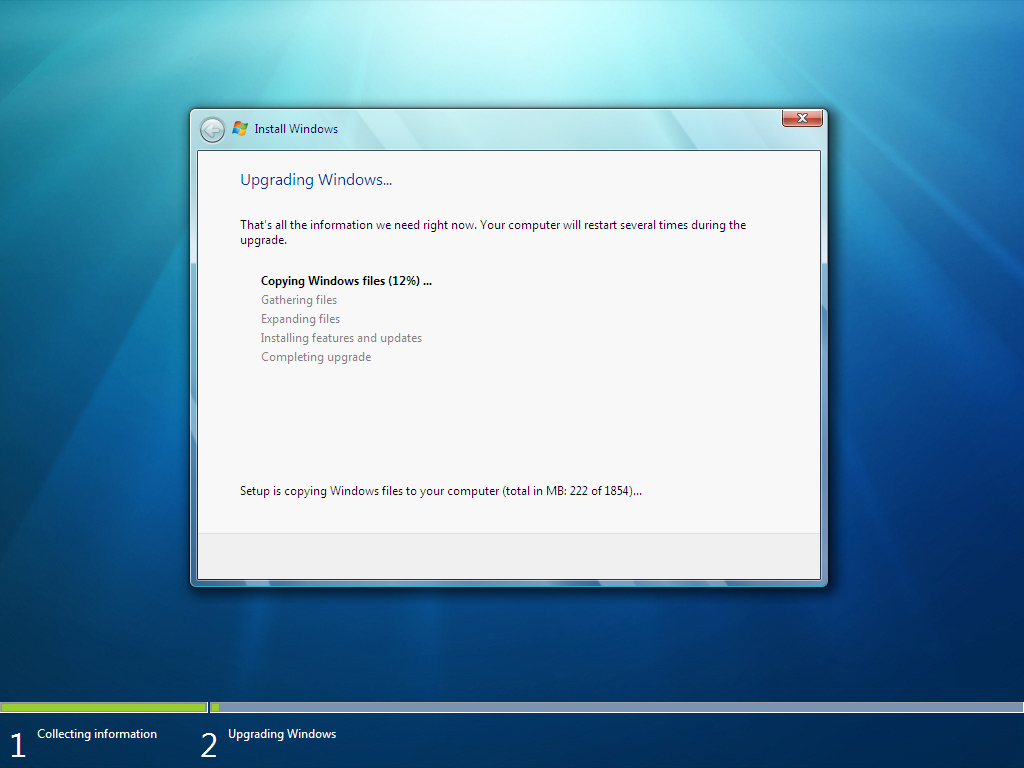The width and height of the screenshot is (1024, 768).
Task: Click the restart information paragraph
Action: point(493,232)
